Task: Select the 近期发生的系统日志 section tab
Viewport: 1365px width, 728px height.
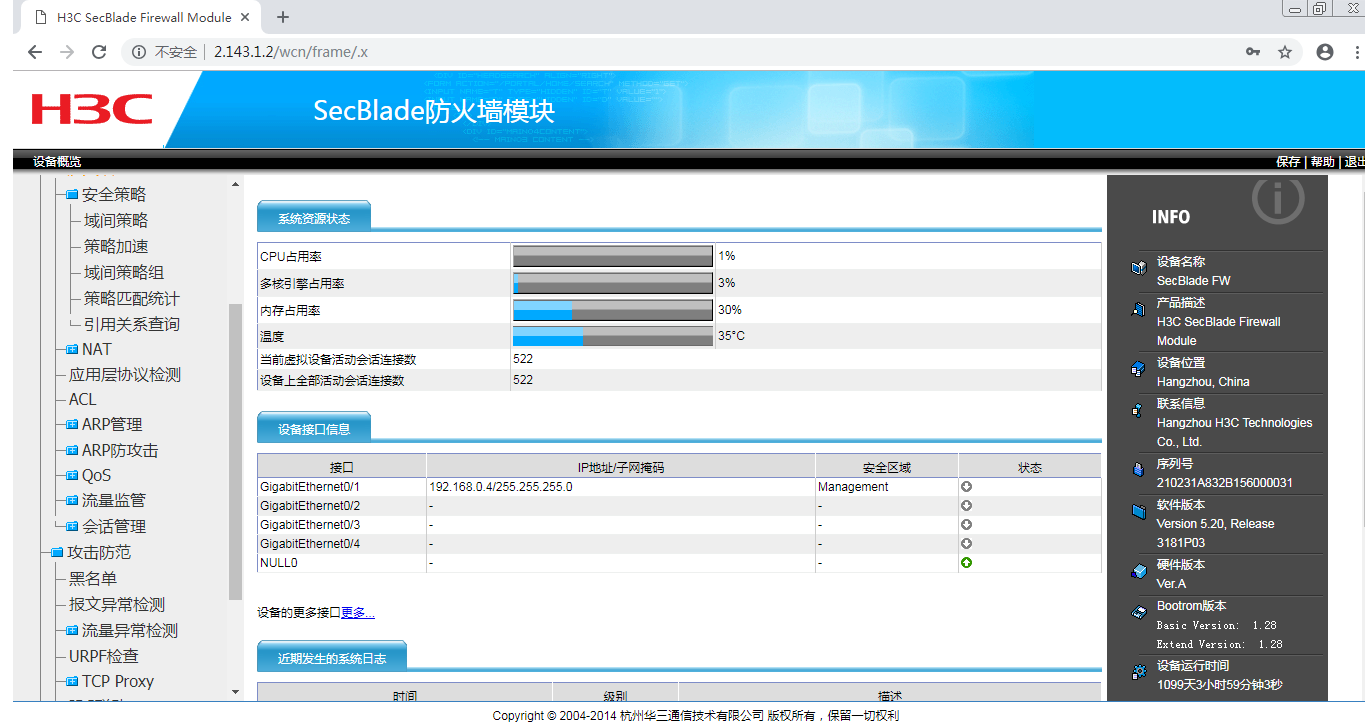Action: pyautogui.click(x=332, y=656)
